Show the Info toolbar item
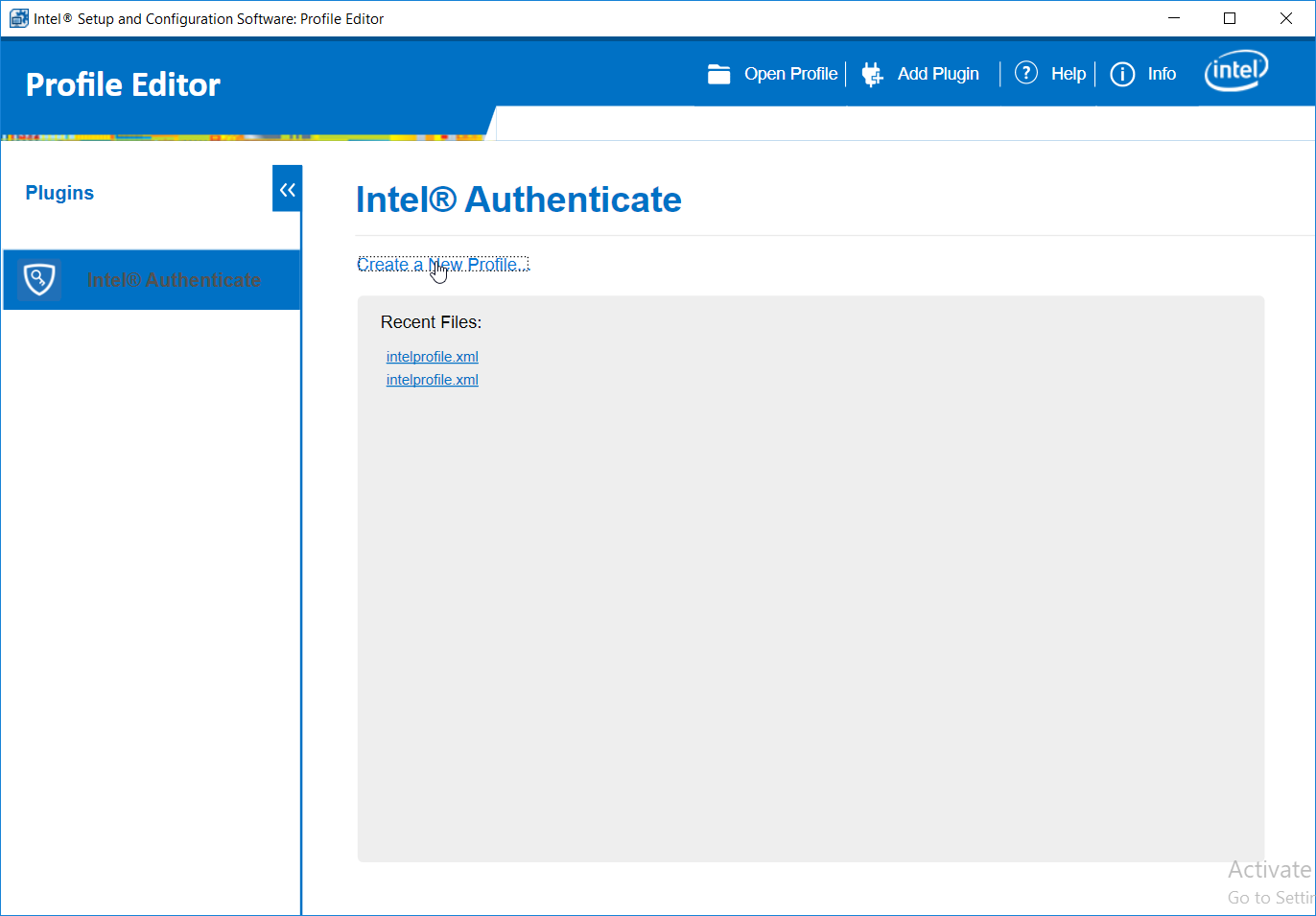 click(1162, 74)
